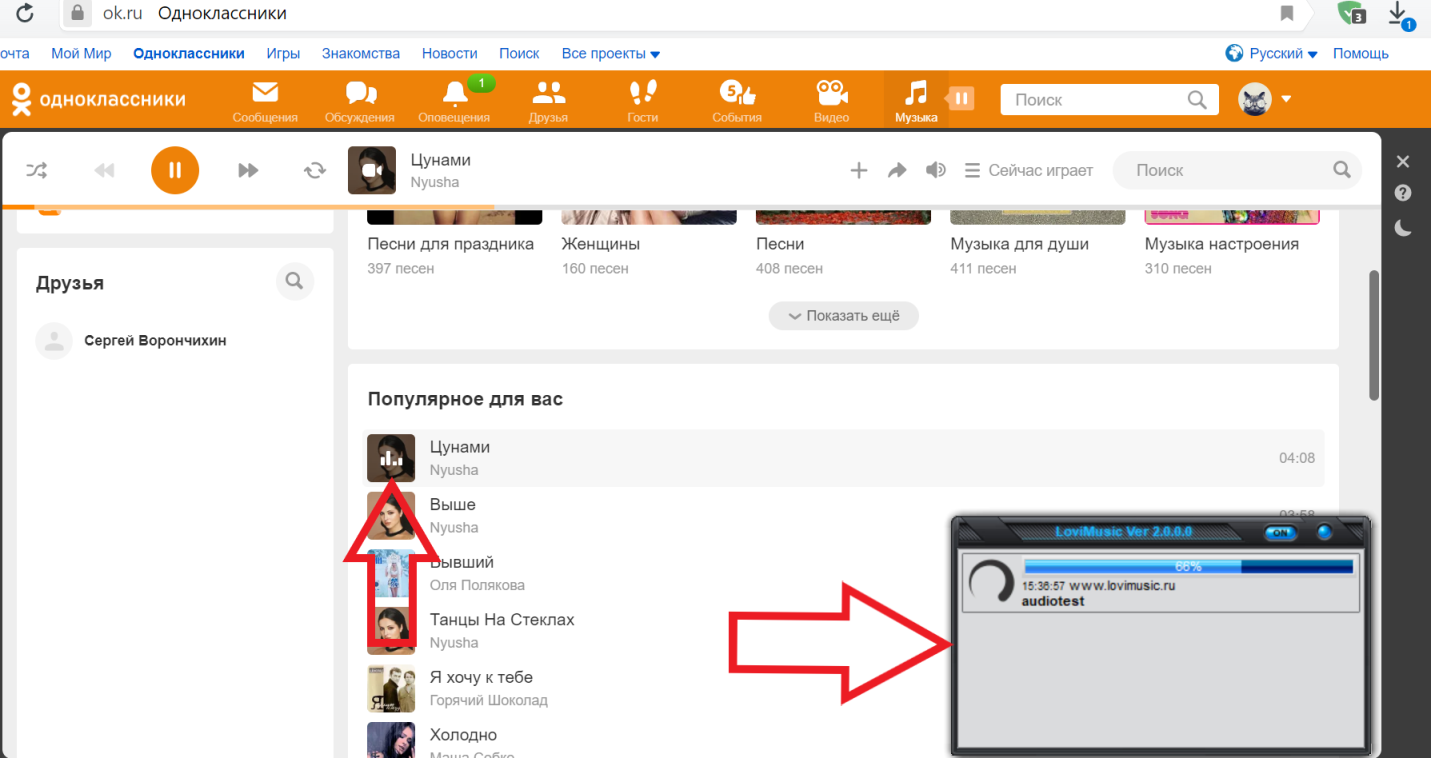Open the profile avatar in header

click(1254, 99)
